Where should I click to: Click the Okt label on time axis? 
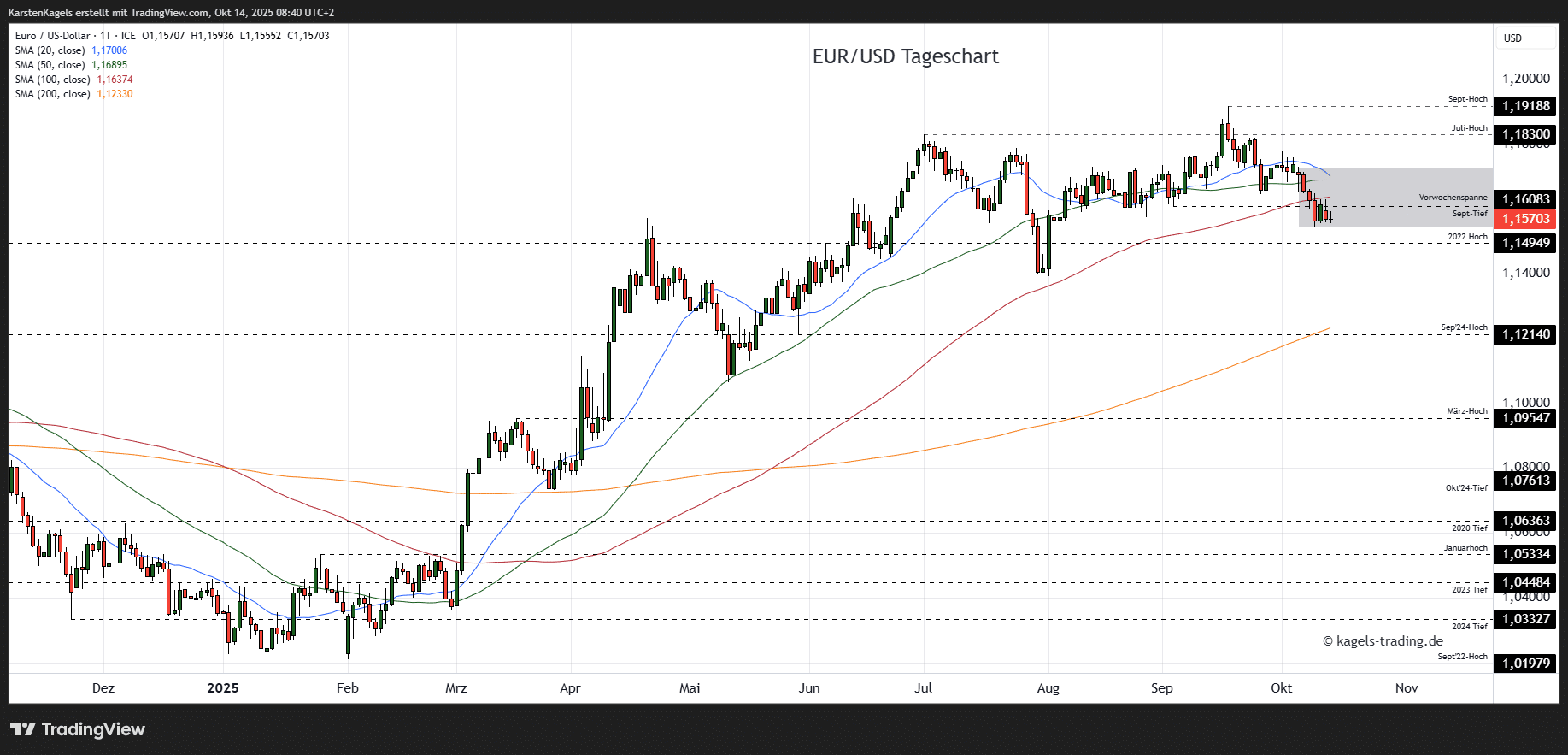click(1281, 688)
